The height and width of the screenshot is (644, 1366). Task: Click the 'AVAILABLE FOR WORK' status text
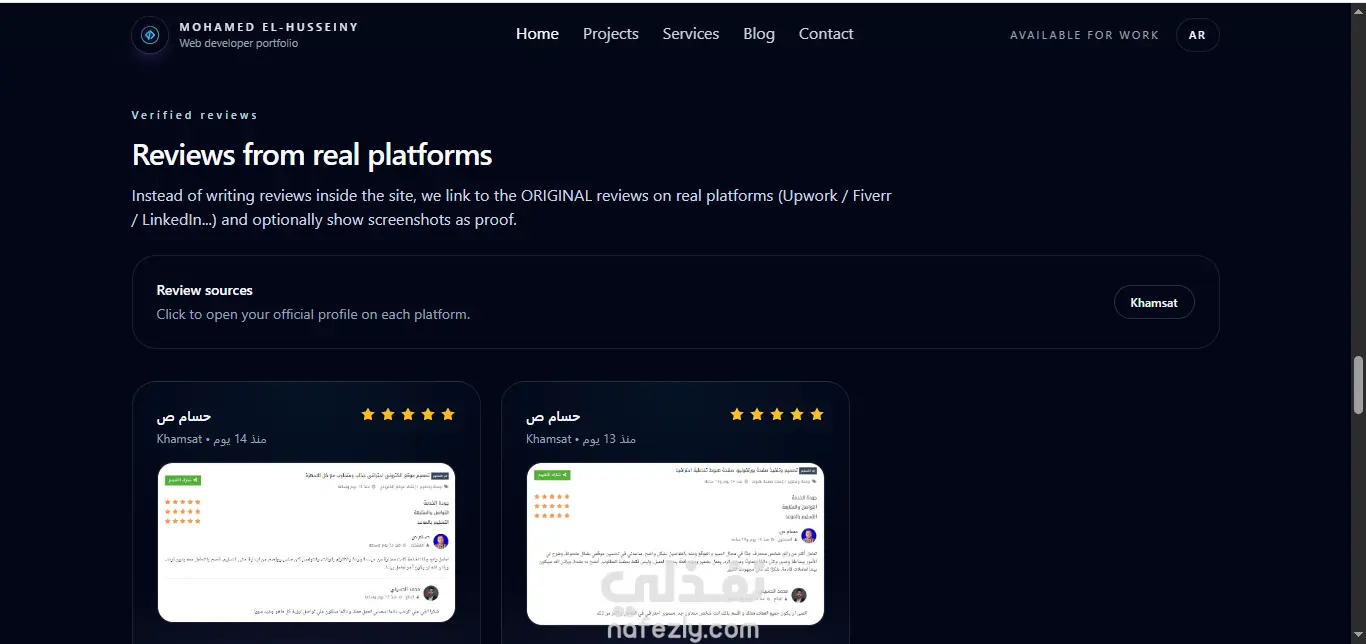coord(1084,35)
